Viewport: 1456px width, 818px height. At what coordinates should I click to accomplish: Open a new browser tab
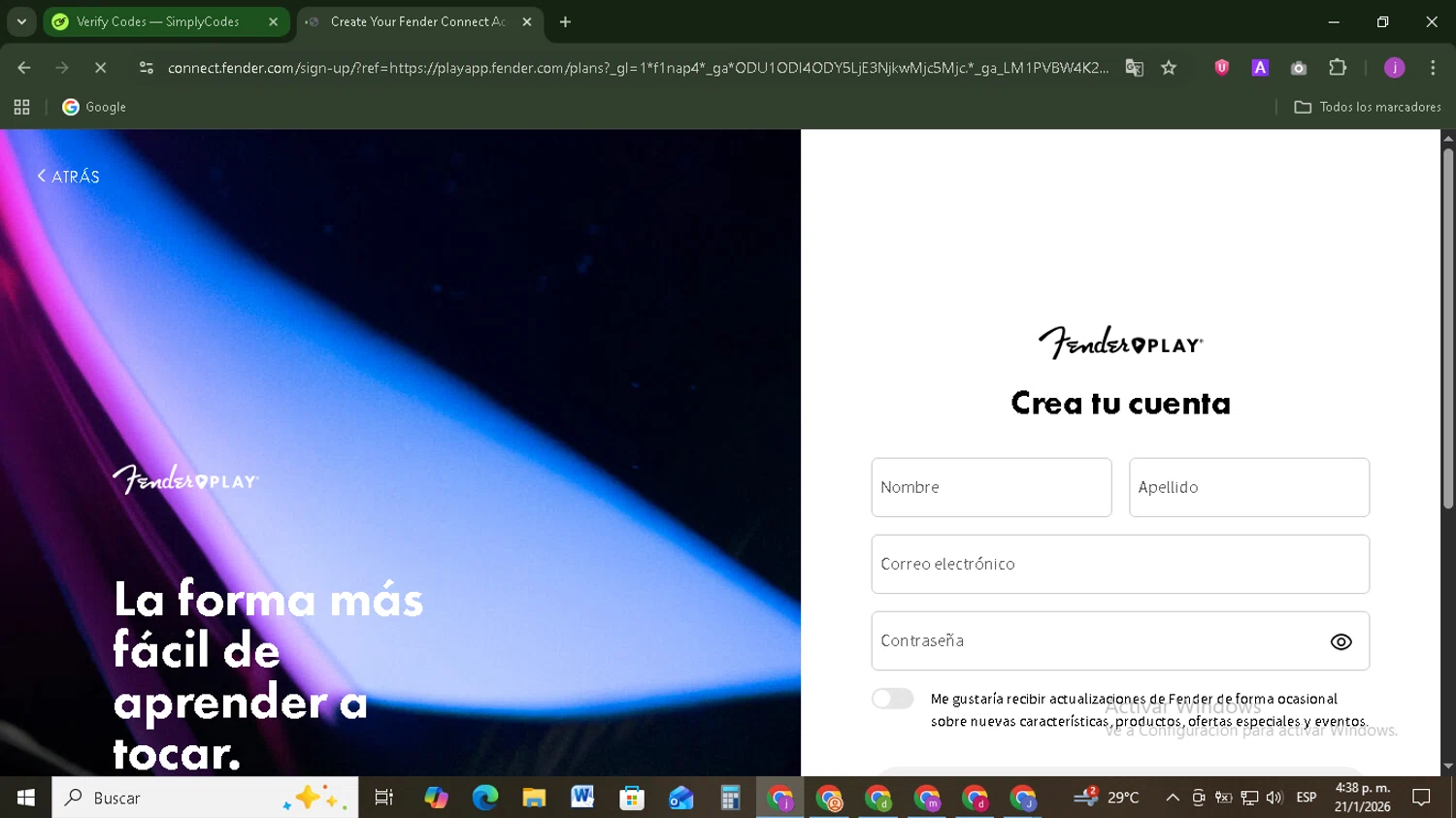(565, 21)
